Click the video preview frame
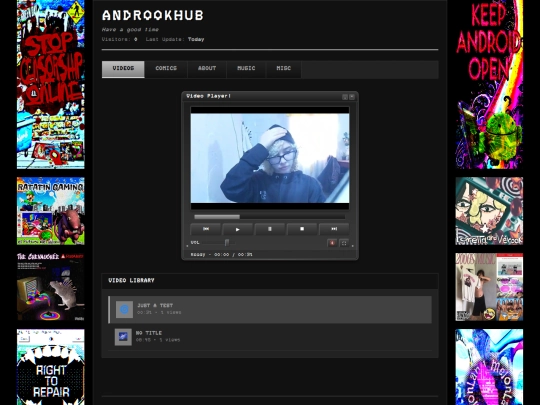The image size is (540, 405). point(270,158)
